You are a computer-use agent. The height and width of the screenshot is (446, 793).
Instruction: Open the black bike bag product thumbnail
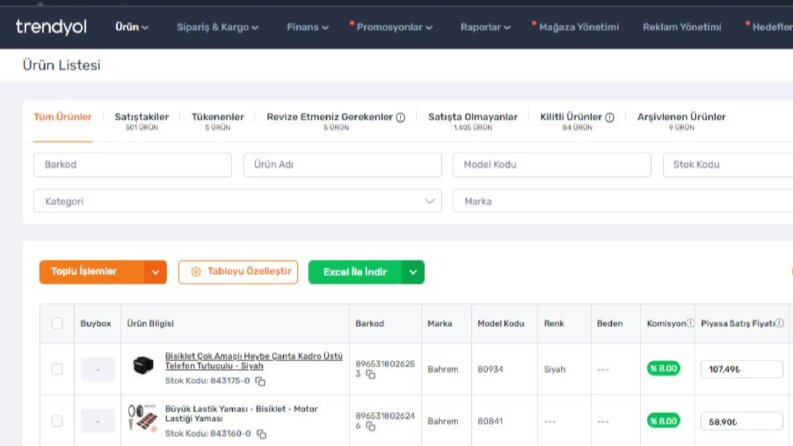(x=143, y=365)
